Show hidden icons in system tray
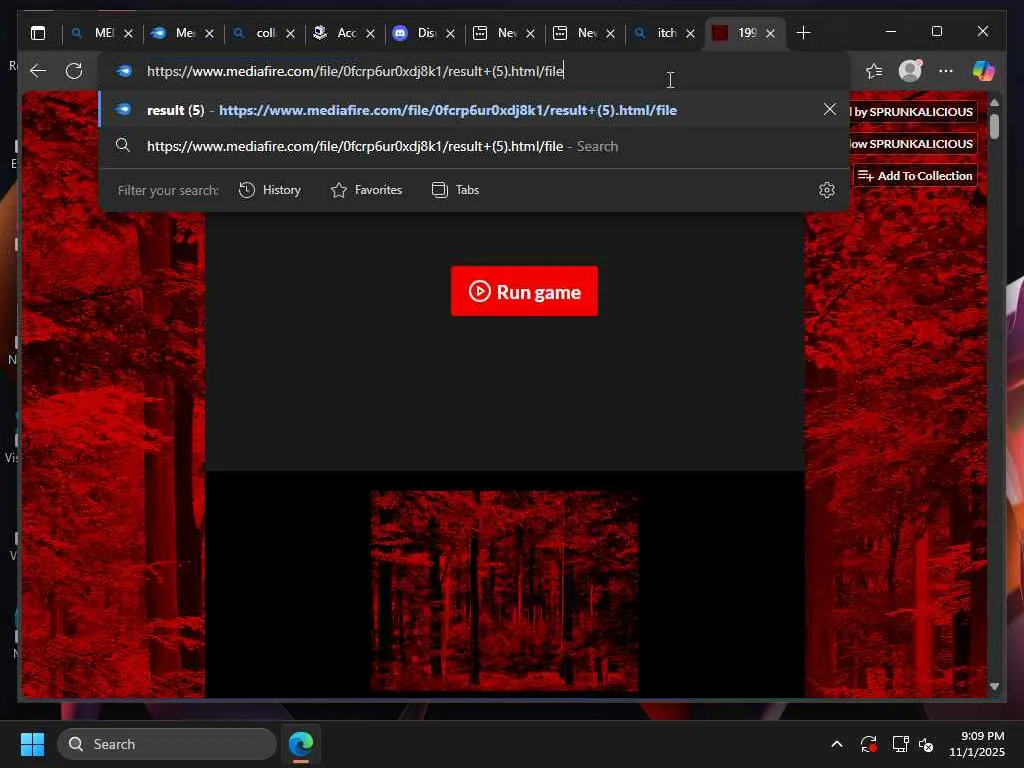This screenshot has height=768, width=1024. coord(836,745)
